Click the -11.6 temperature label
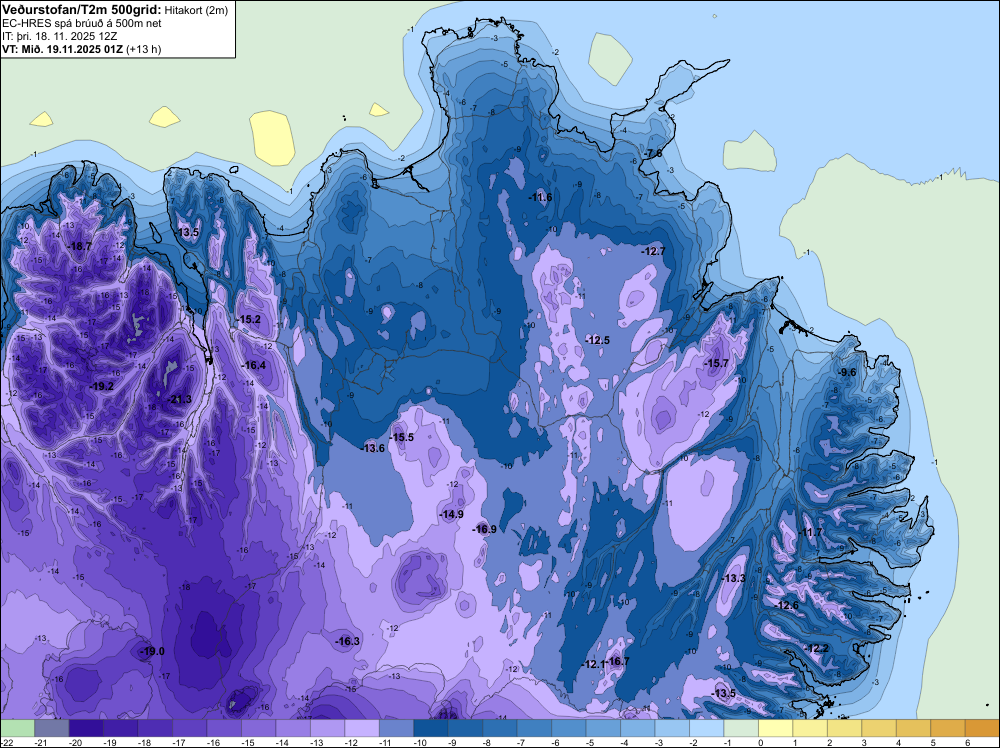 pyautogui.click(x=540, y=198)
